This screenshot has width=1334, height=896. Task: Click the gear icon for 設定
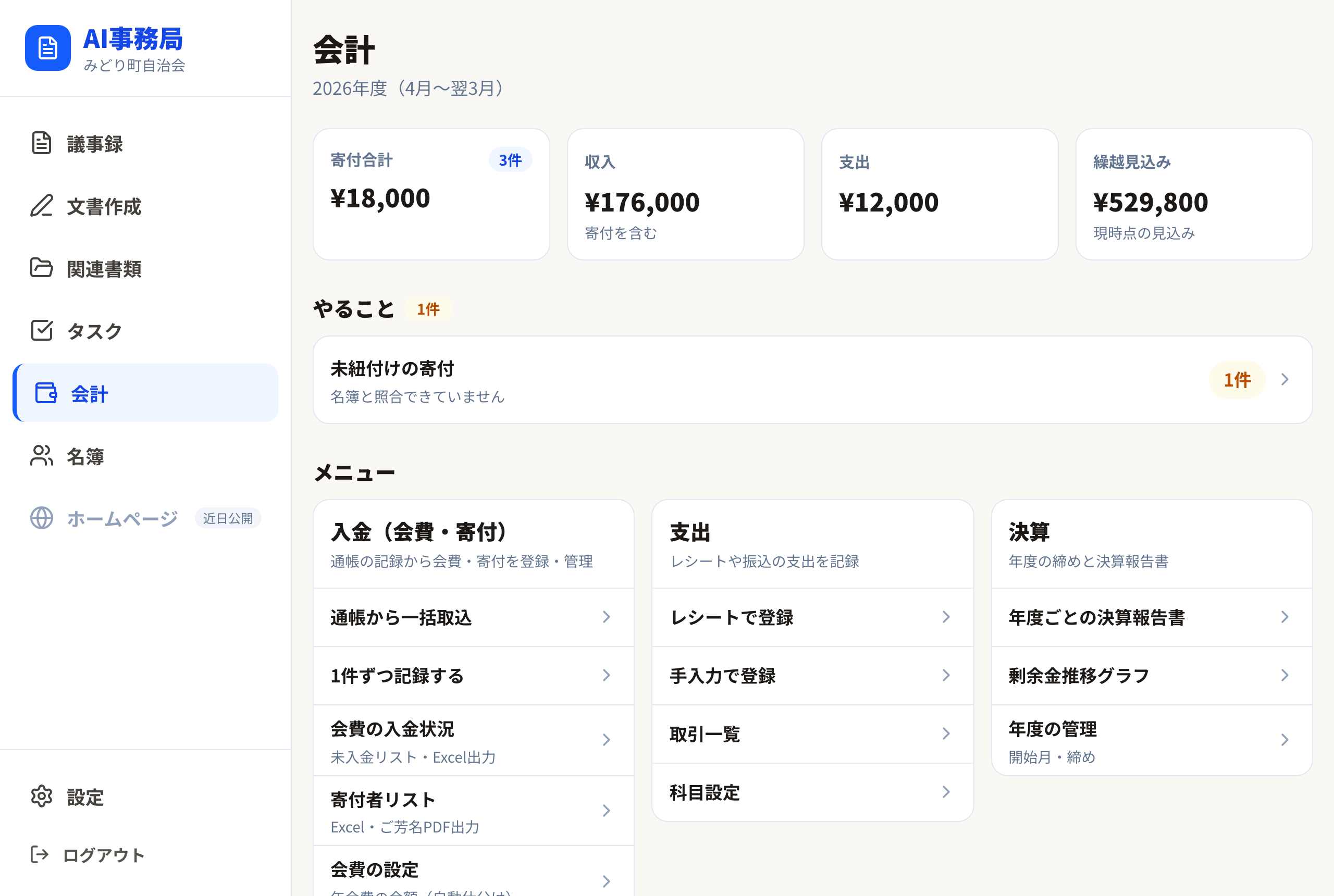42,796
